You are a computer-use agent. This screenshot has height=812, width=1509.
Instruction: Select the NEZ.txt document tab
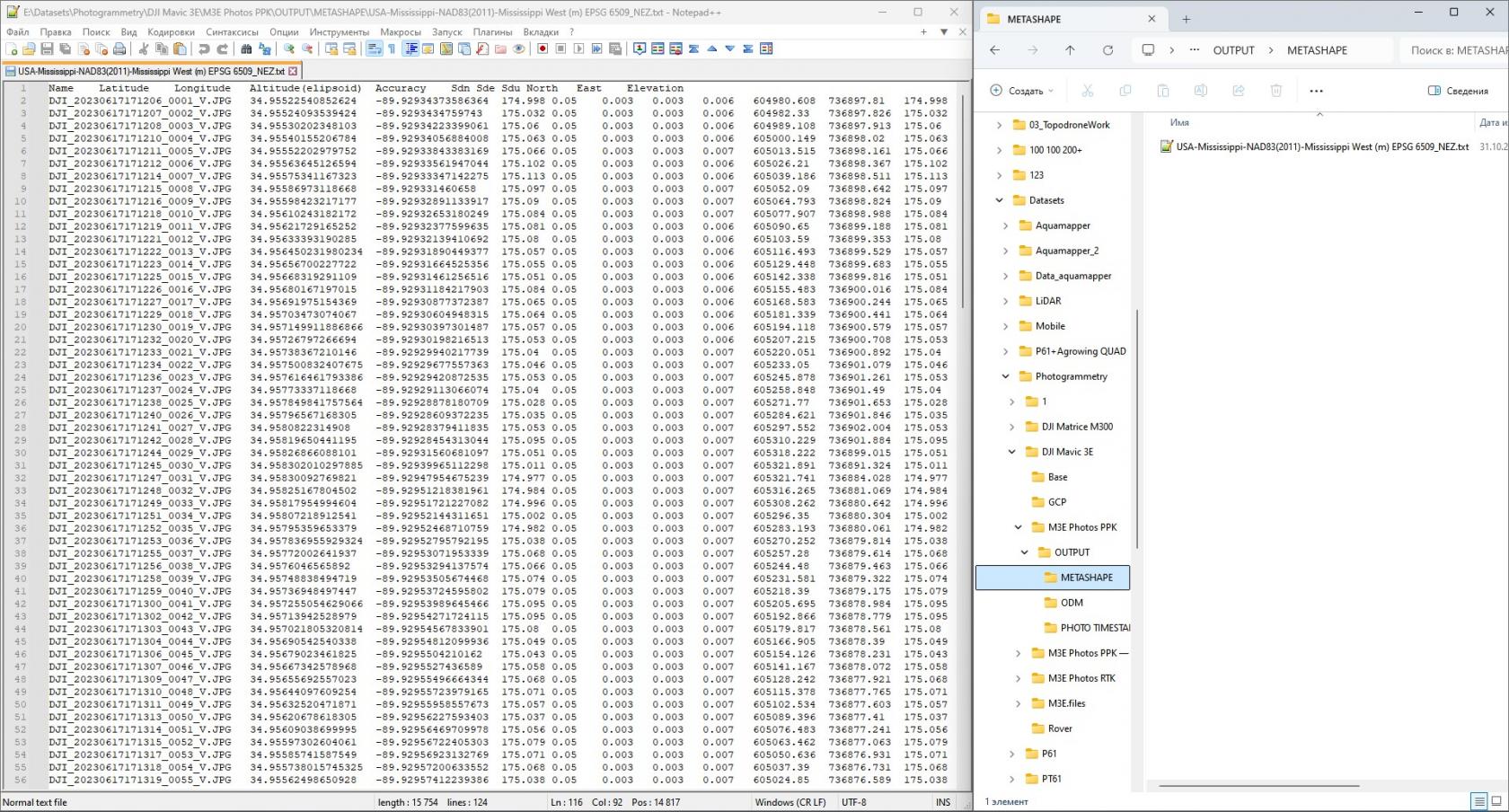tap(150, 71)
